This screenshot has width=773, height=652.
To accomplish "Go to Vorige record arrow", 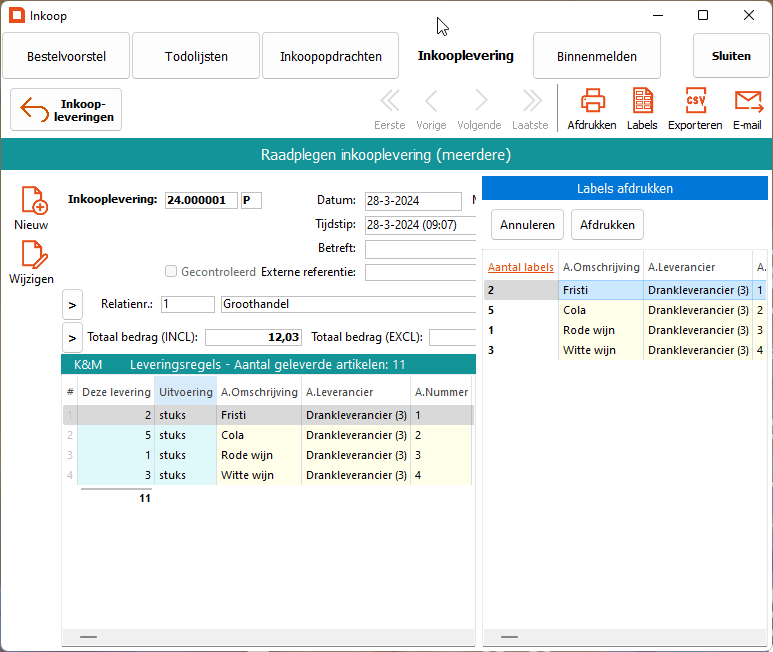I will 431,101.
